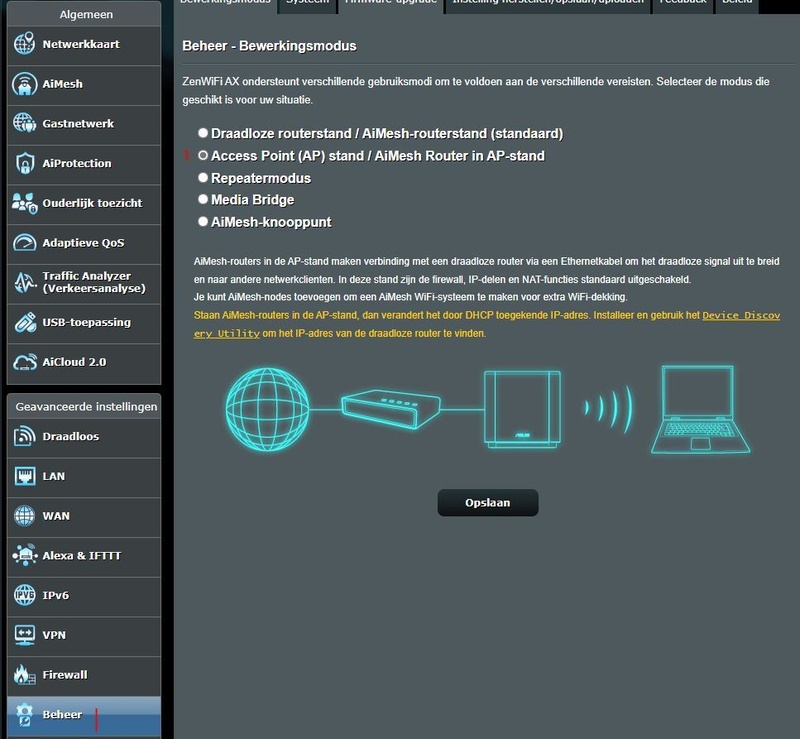Image resolution: width=800 pixels, height=739 pixels.
Task: Open IPv6 settings via its IPv6 globe icon
Action: tap(24, 595)
